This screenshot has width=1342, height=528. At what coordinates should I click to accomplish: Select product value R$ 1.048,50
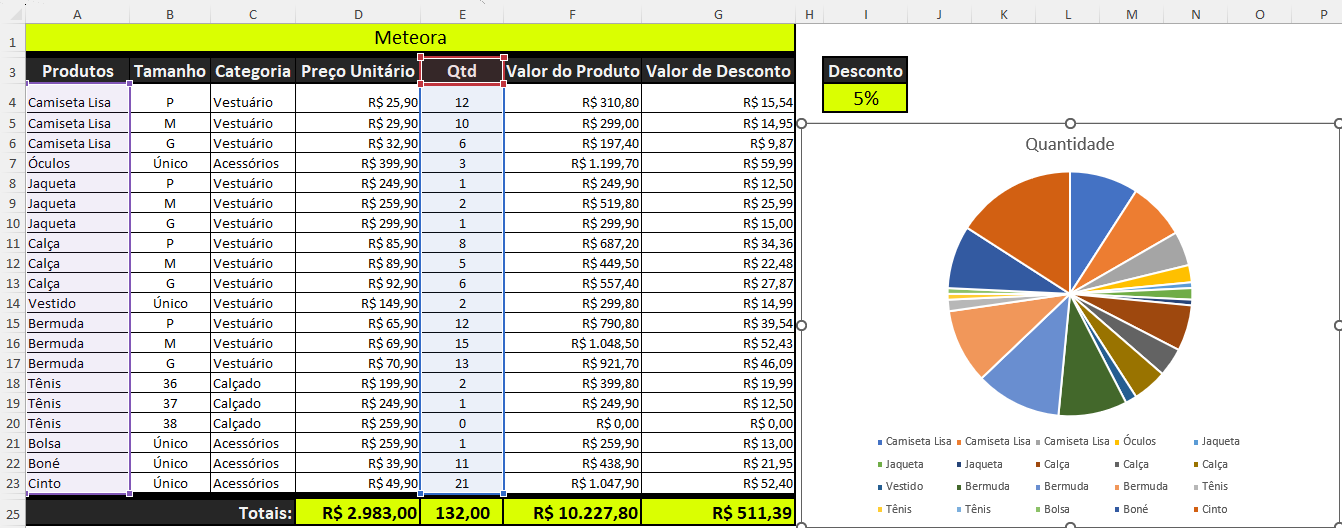pos(573,343)
